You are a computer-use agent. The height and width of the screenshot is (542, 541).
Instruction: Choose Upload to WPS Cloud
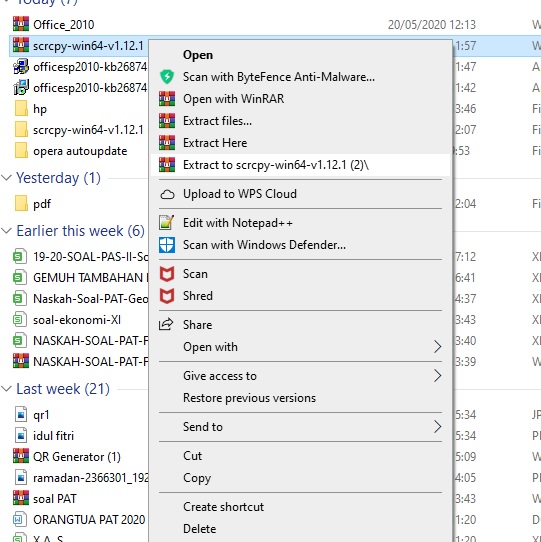point(300,194)
